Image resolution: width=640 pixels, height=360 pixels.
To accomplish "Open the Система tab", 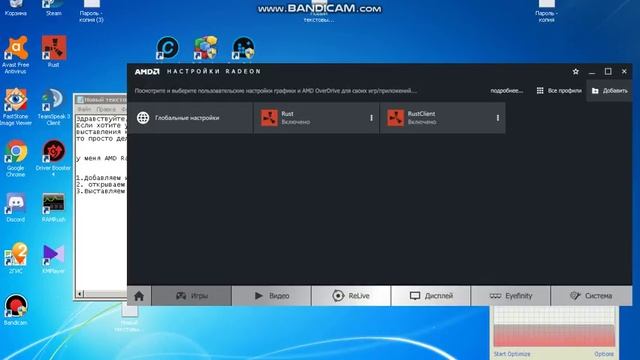I will (x=591, y=296).
